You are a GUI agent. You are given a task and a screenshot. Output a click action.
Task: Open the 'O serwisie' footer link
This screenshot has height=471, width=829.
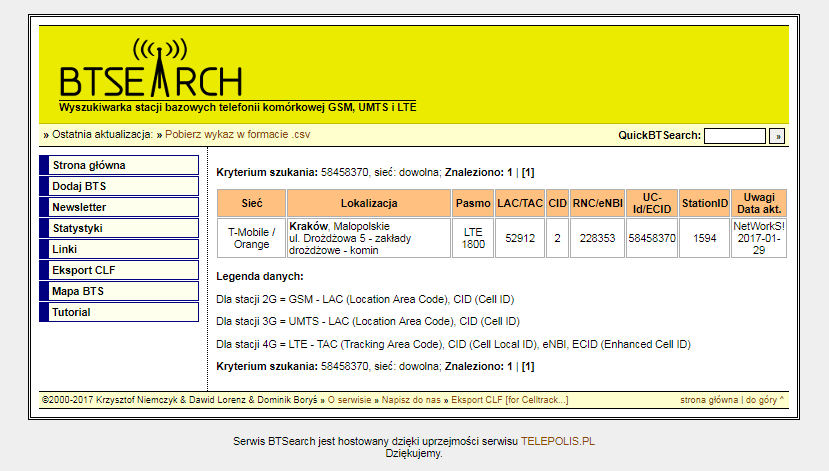coord(349,400)
